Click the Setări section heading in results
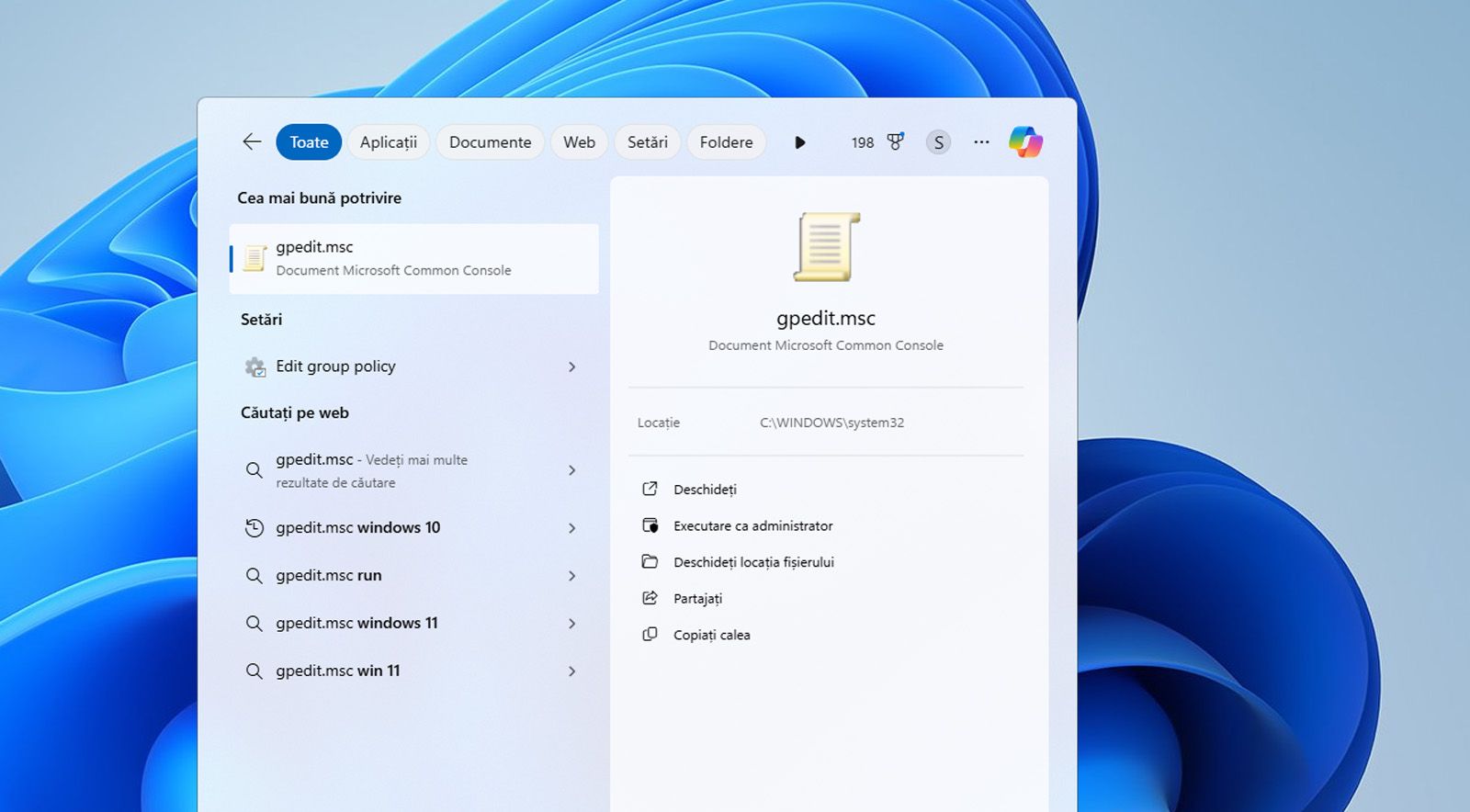1470x812 pixels. coord(261,319)
